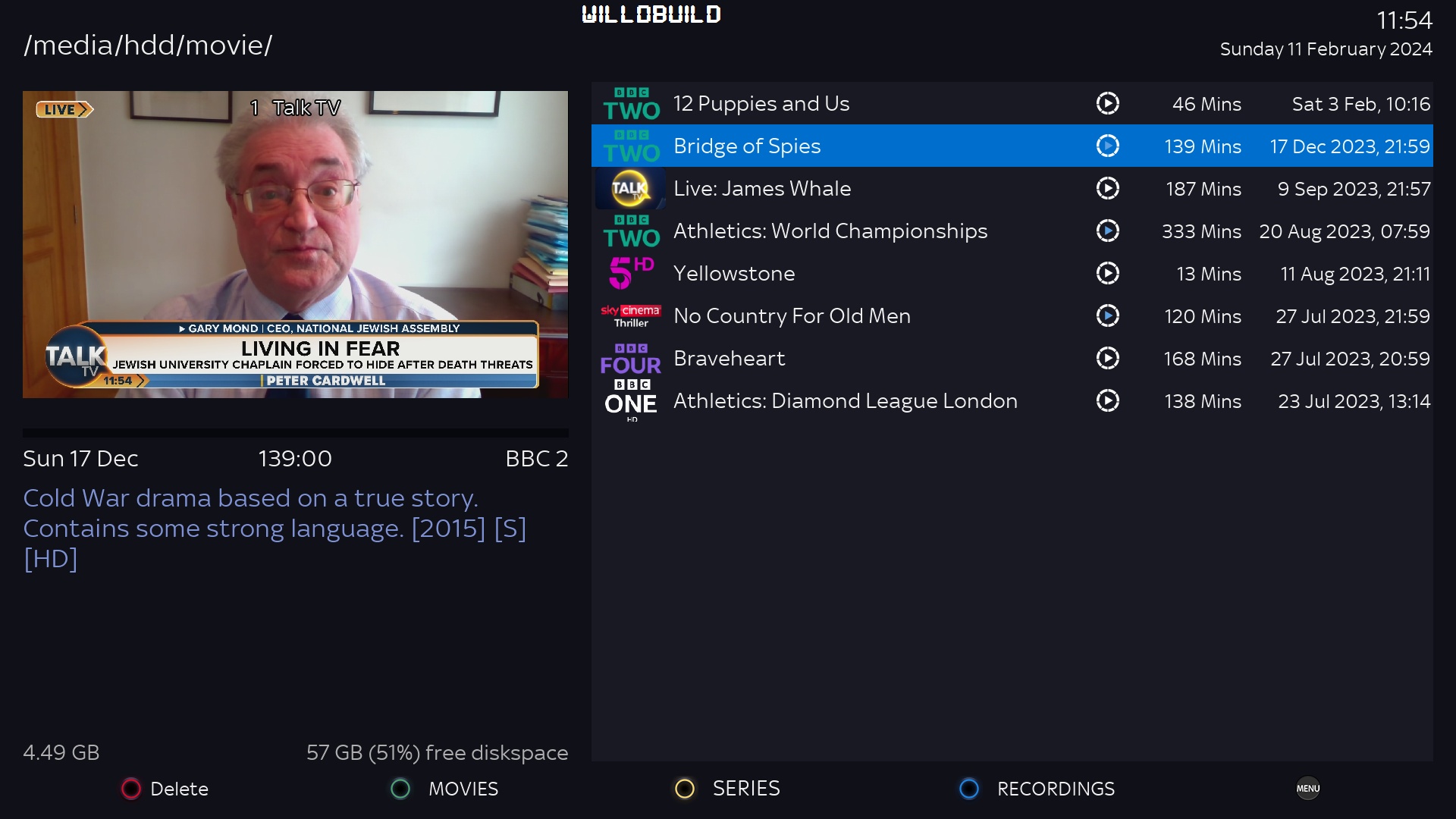1456x819 pixels.
Task: Select the yellow SERIES tab
Action: pyautogui.click(x=727, y=789)
